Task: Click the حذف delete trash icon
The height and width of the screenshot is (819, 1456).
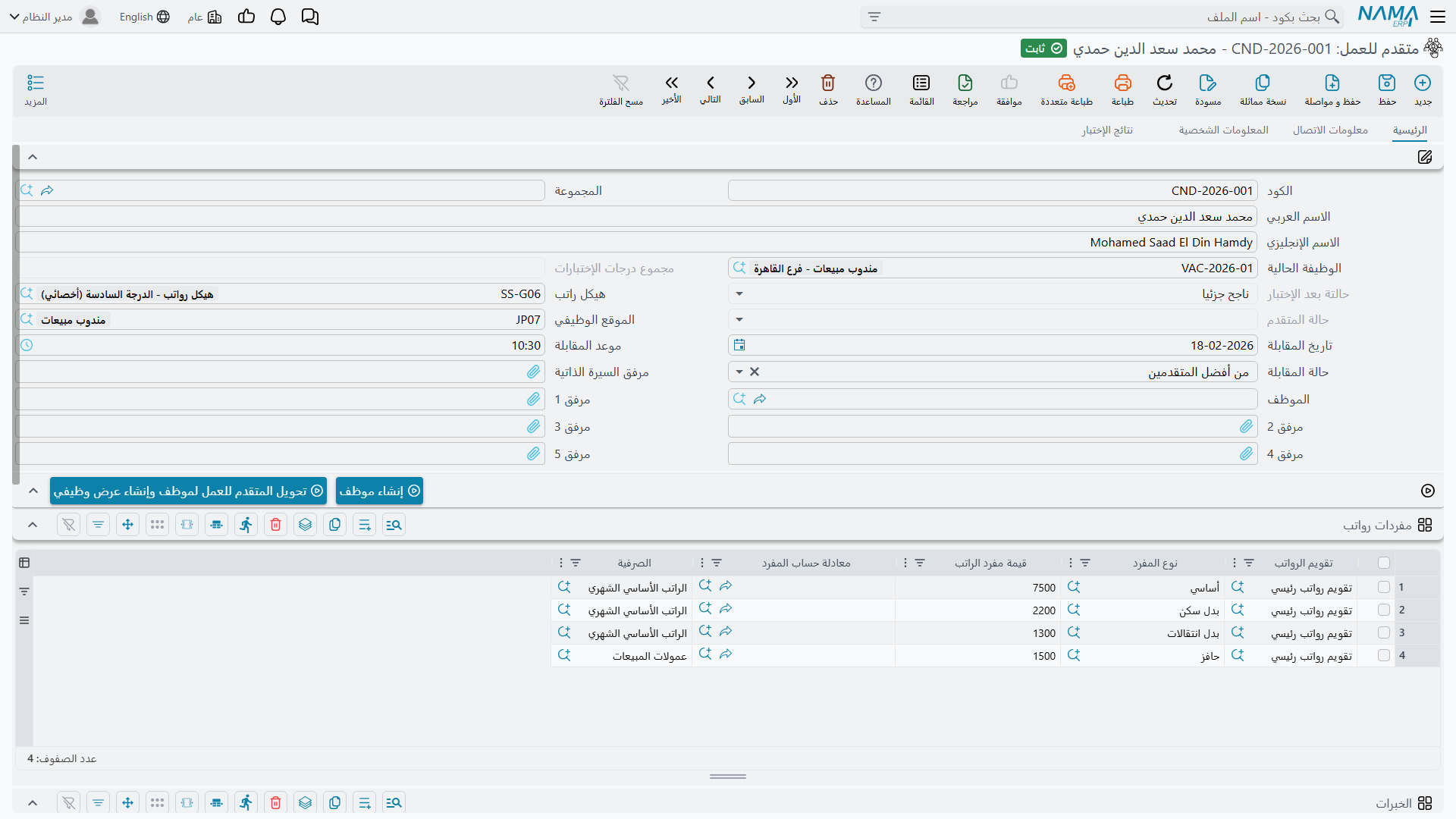Action: coord(828,83)
